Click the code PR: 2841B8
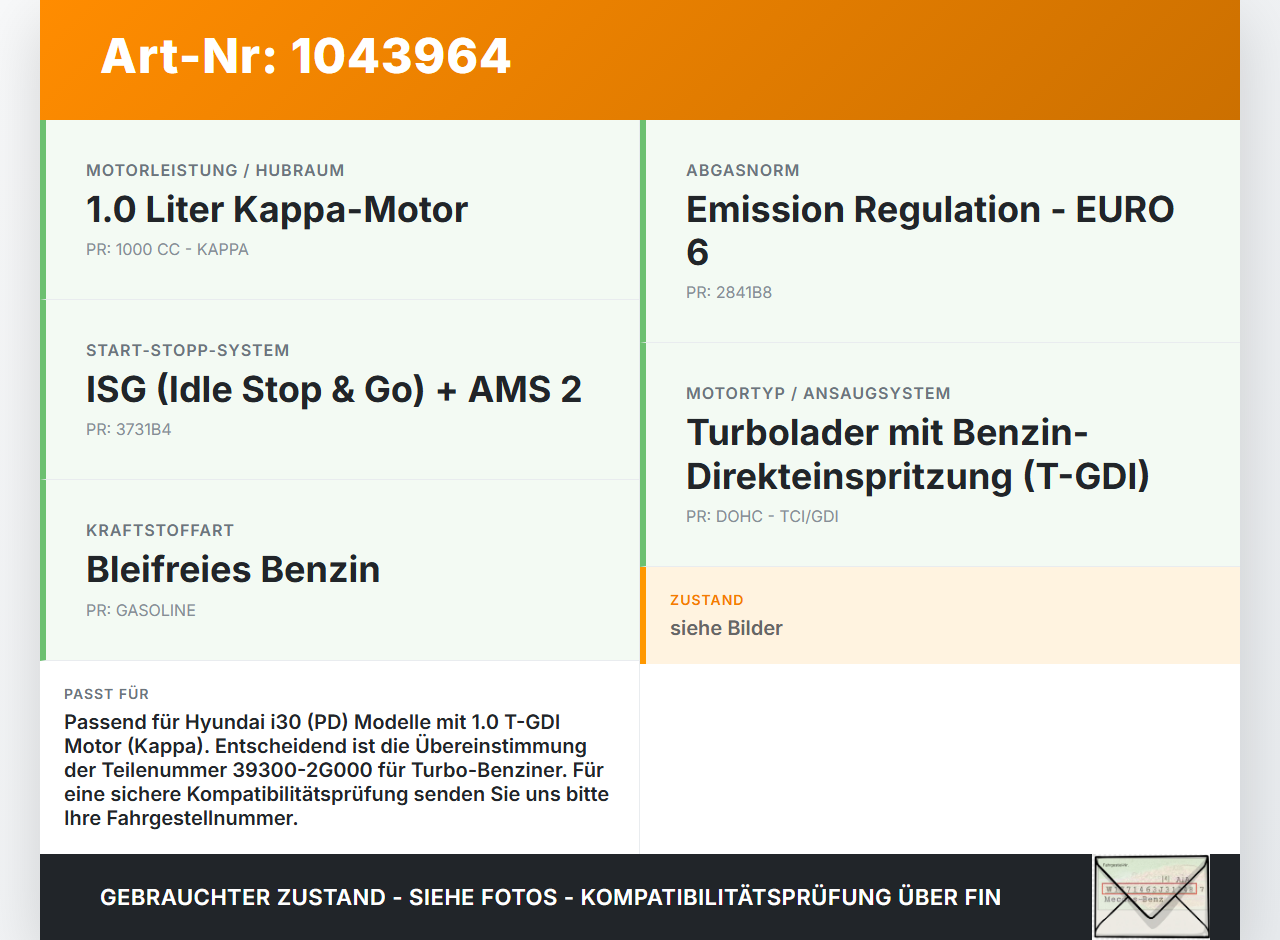 [729, 292]
